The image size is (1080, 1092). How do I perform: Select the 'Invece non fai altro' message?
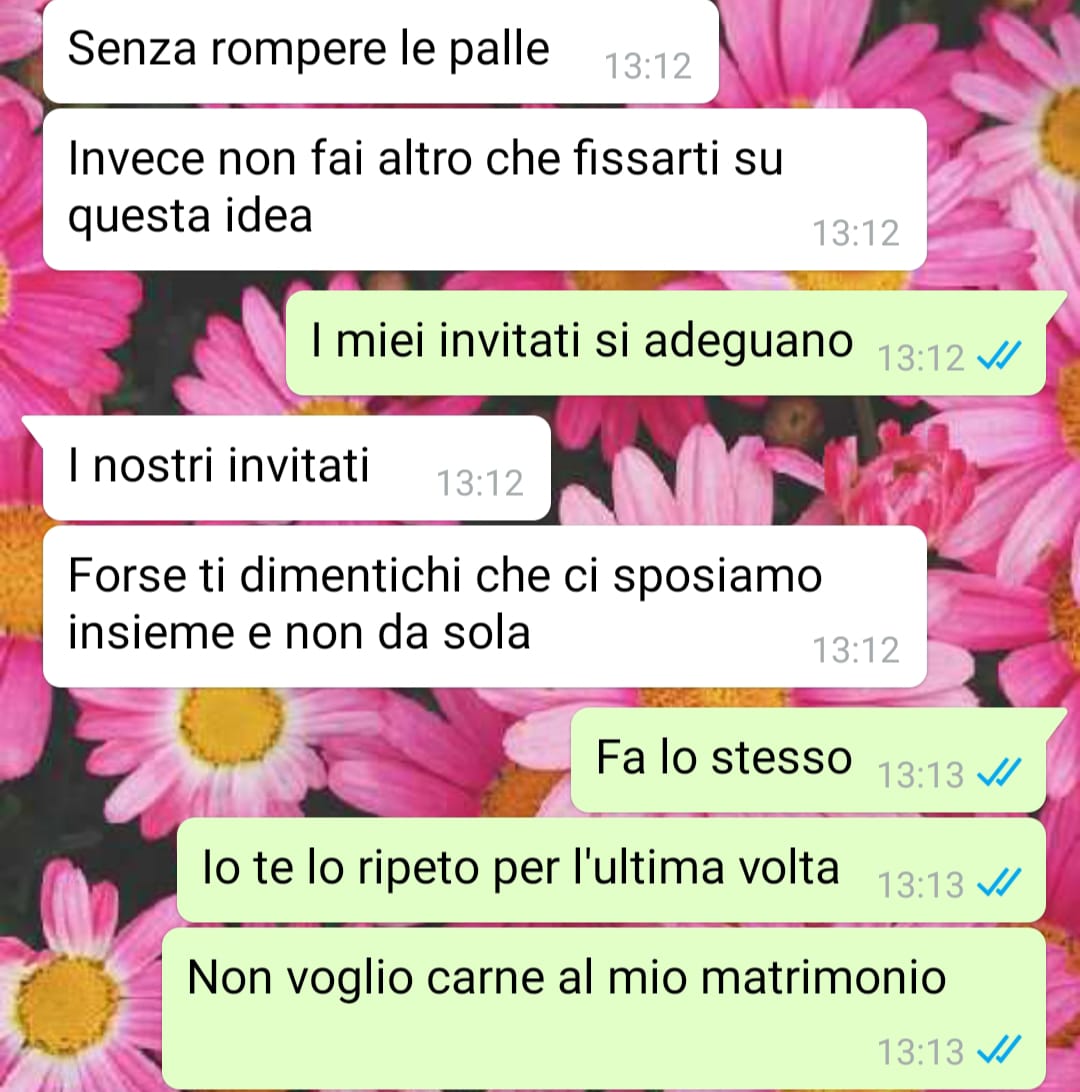point(485,189)
